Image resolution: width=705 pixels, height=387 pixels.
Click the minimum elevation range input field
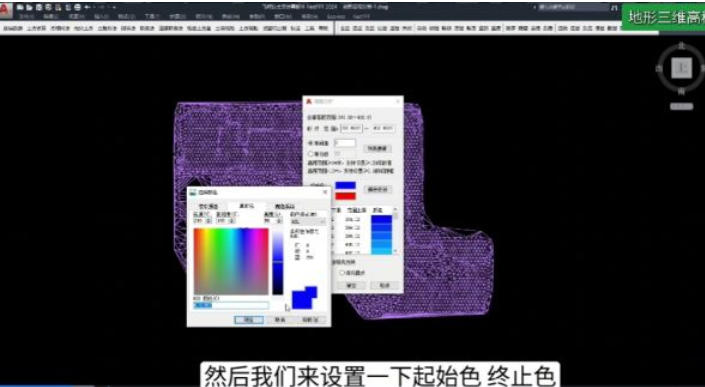tap(351, 129)
